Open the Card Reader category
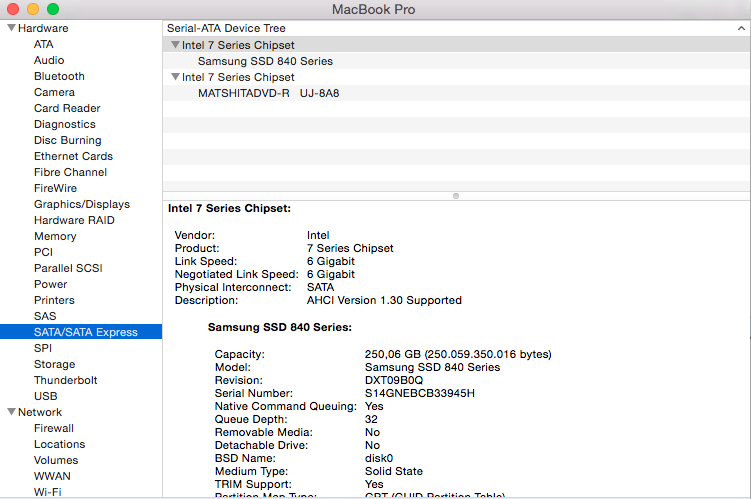This screenshot has width=751, height=499. (67, 108)
